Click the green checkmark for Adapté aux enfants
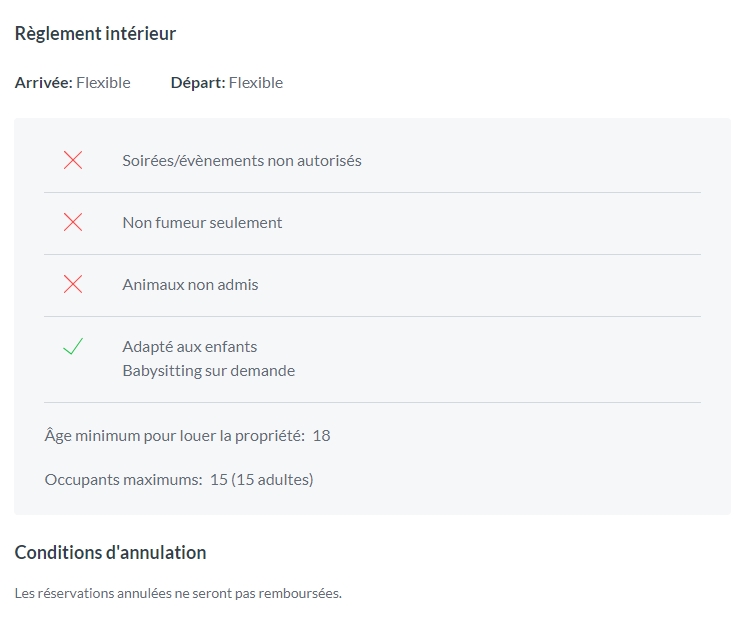 (x=73, y=346)
